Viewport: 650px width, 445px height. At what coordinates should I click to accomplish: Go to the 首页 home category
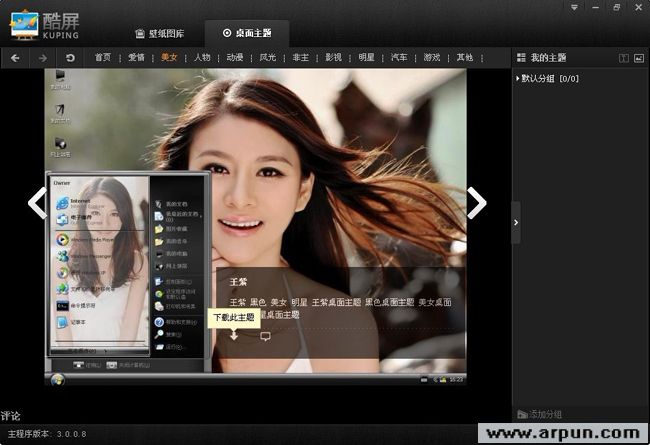[103, 58]
